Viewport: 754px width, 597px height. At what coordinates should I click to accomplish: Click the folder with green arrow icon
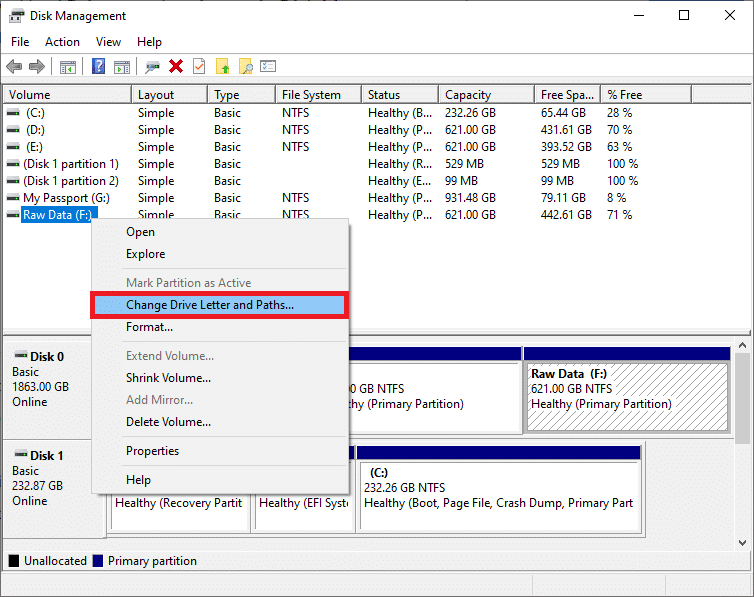pyautogui.click(x=223, y=67)
